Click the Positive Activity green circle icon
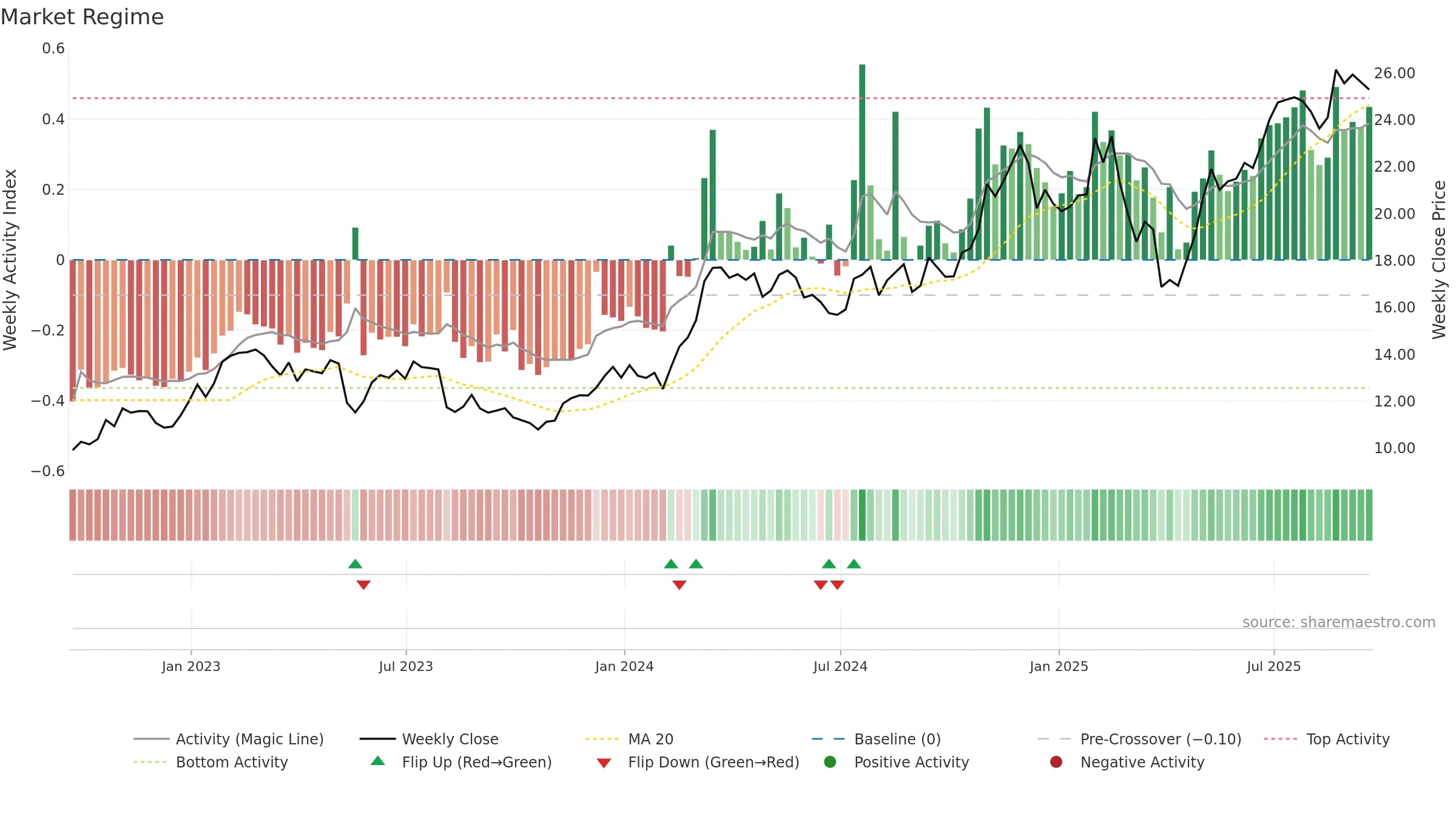Screen dimensions: 1456x819 tap(830, 762)
